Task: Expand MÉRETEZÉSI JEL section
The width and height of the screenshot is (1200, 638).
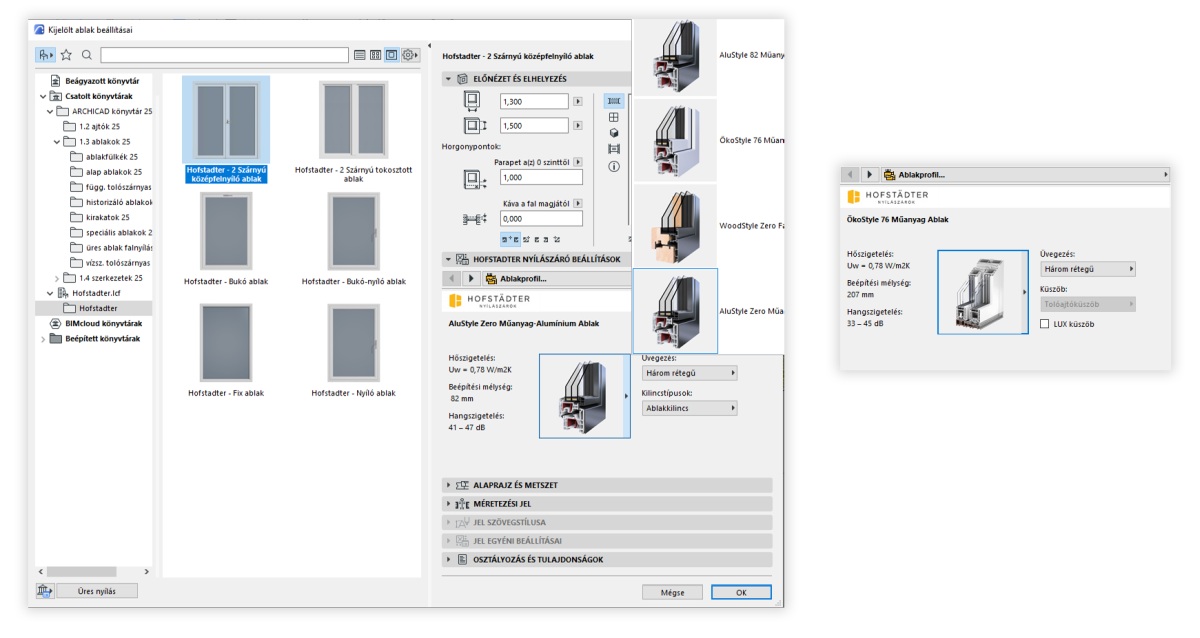Action: (x=448, y=503)
